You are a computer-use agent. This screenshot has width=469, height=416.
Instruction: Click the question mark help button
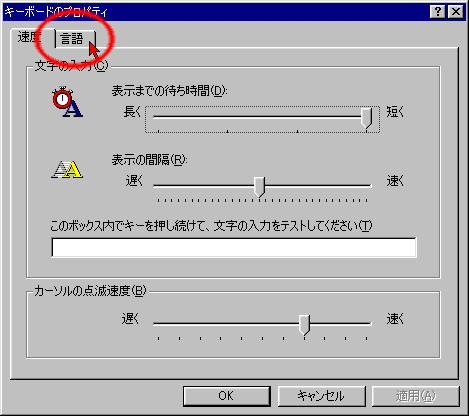(x=438, y=12)
